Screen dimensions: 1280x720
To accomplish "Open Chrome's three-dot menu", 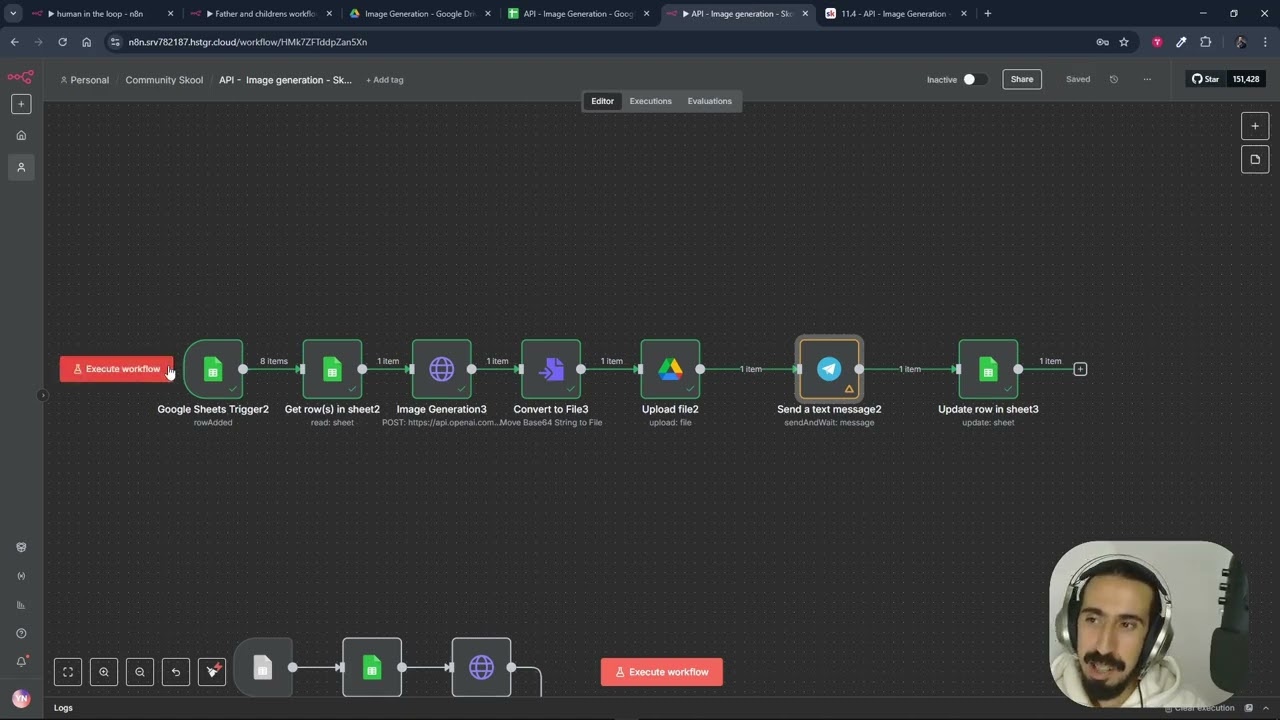I will click(x=1266, y=42).
